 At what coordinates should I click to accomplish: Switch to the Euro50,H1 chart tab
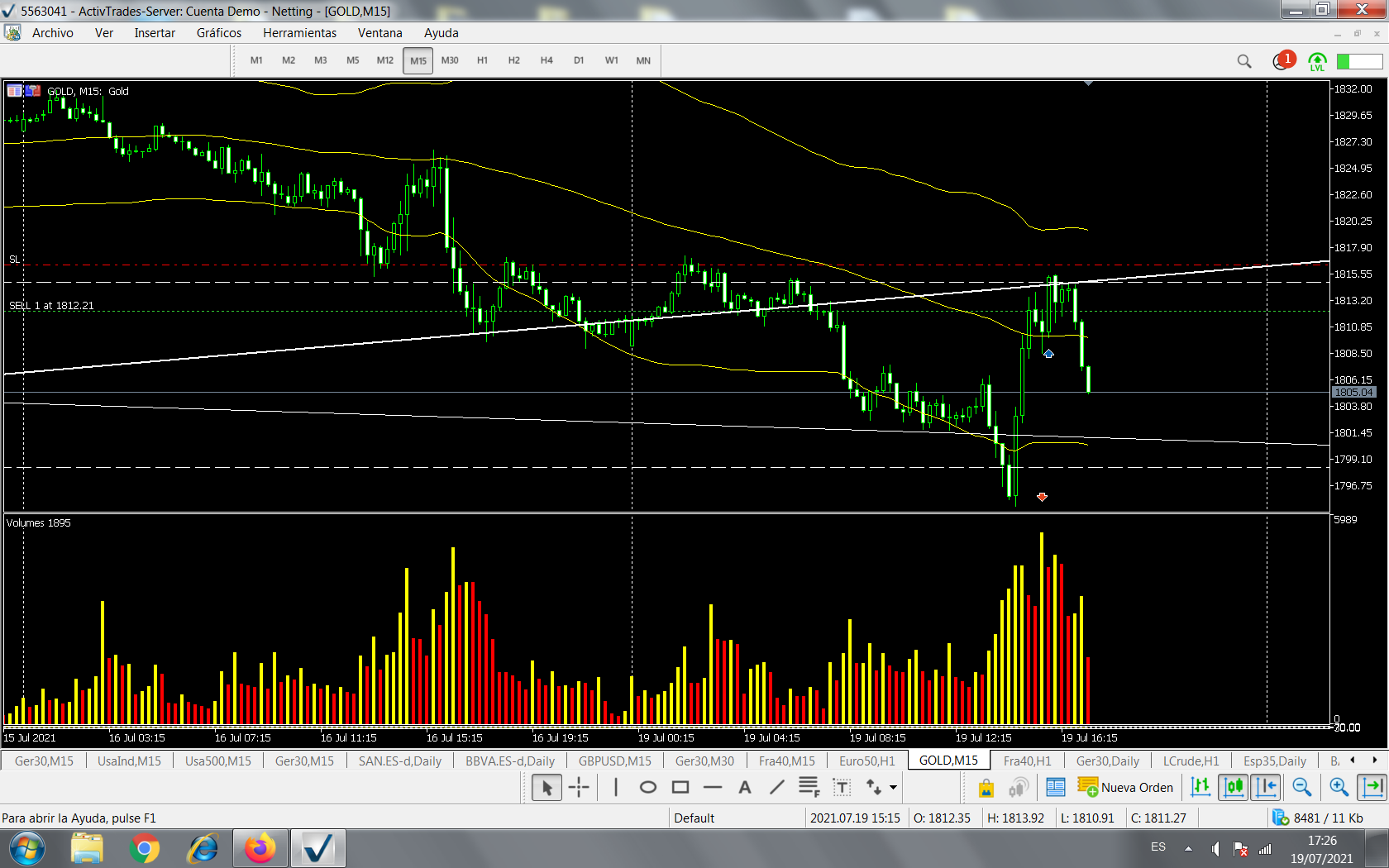coord(866,761)
